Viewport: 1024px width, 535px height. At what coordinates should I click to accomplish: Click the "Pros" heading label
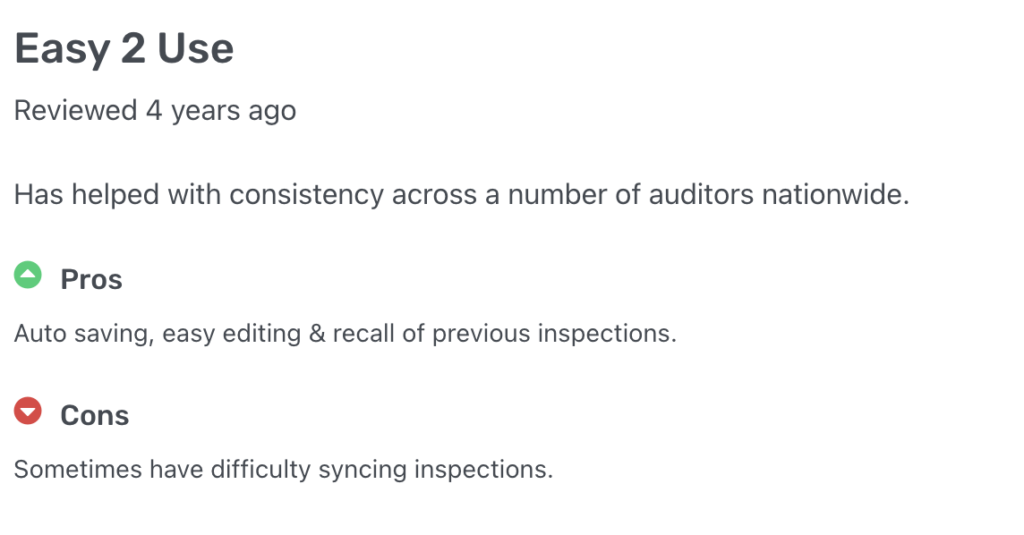(x=91, y=280)
